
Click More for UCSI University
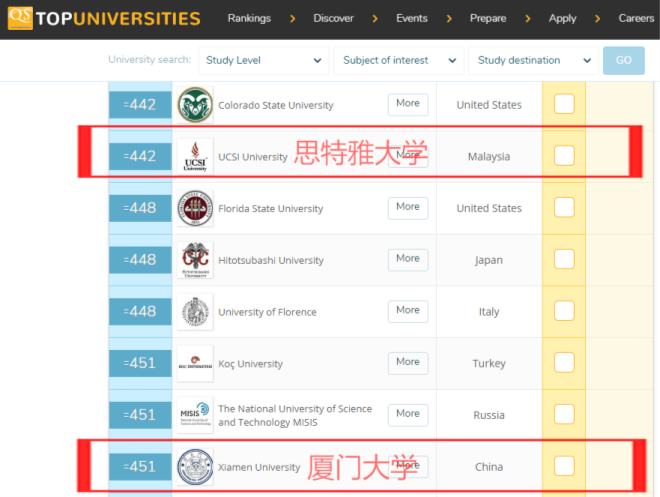point(408,156)
